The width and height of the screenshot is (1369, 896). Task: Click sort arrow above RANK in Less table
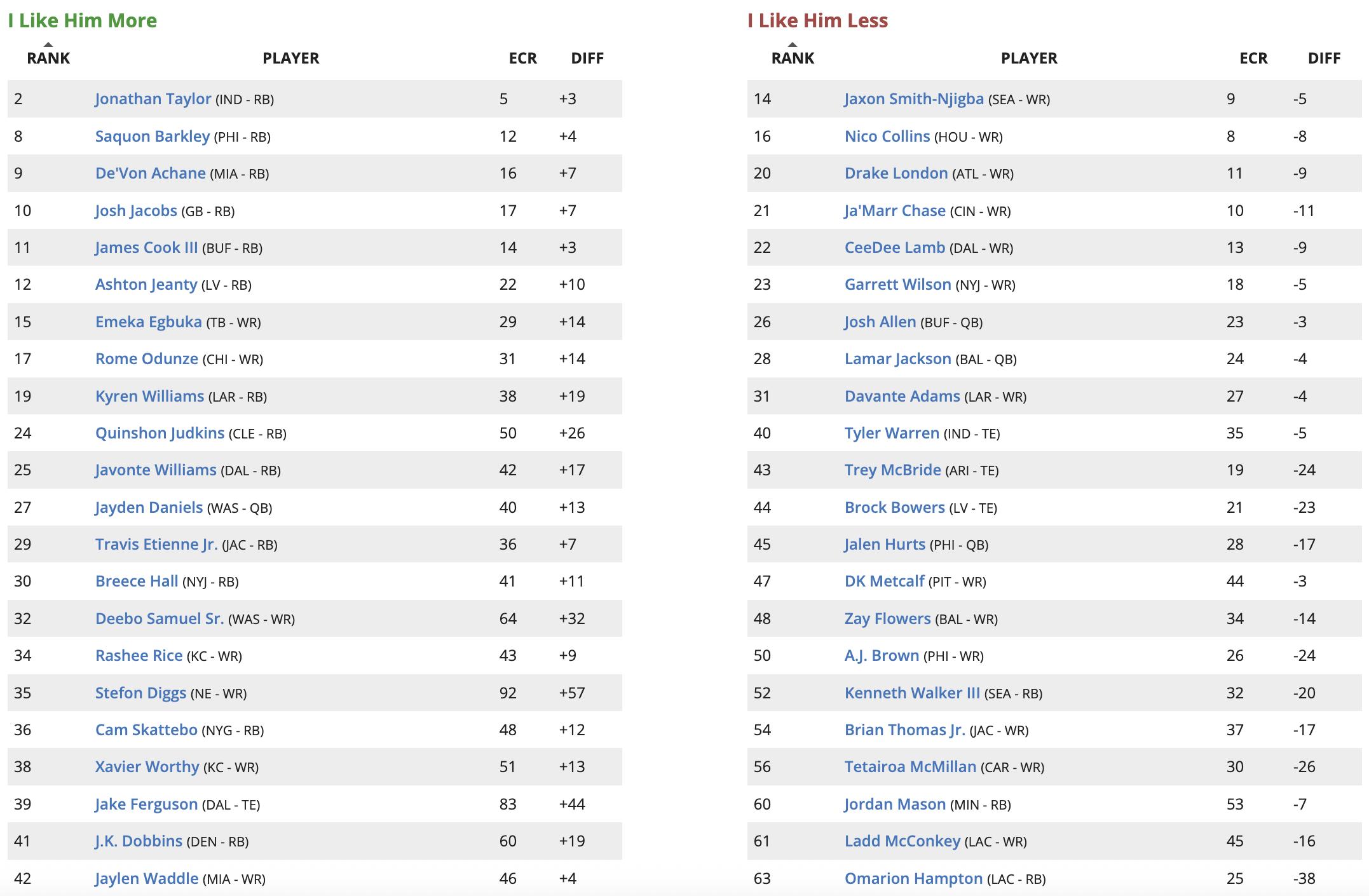click(793, 44)
